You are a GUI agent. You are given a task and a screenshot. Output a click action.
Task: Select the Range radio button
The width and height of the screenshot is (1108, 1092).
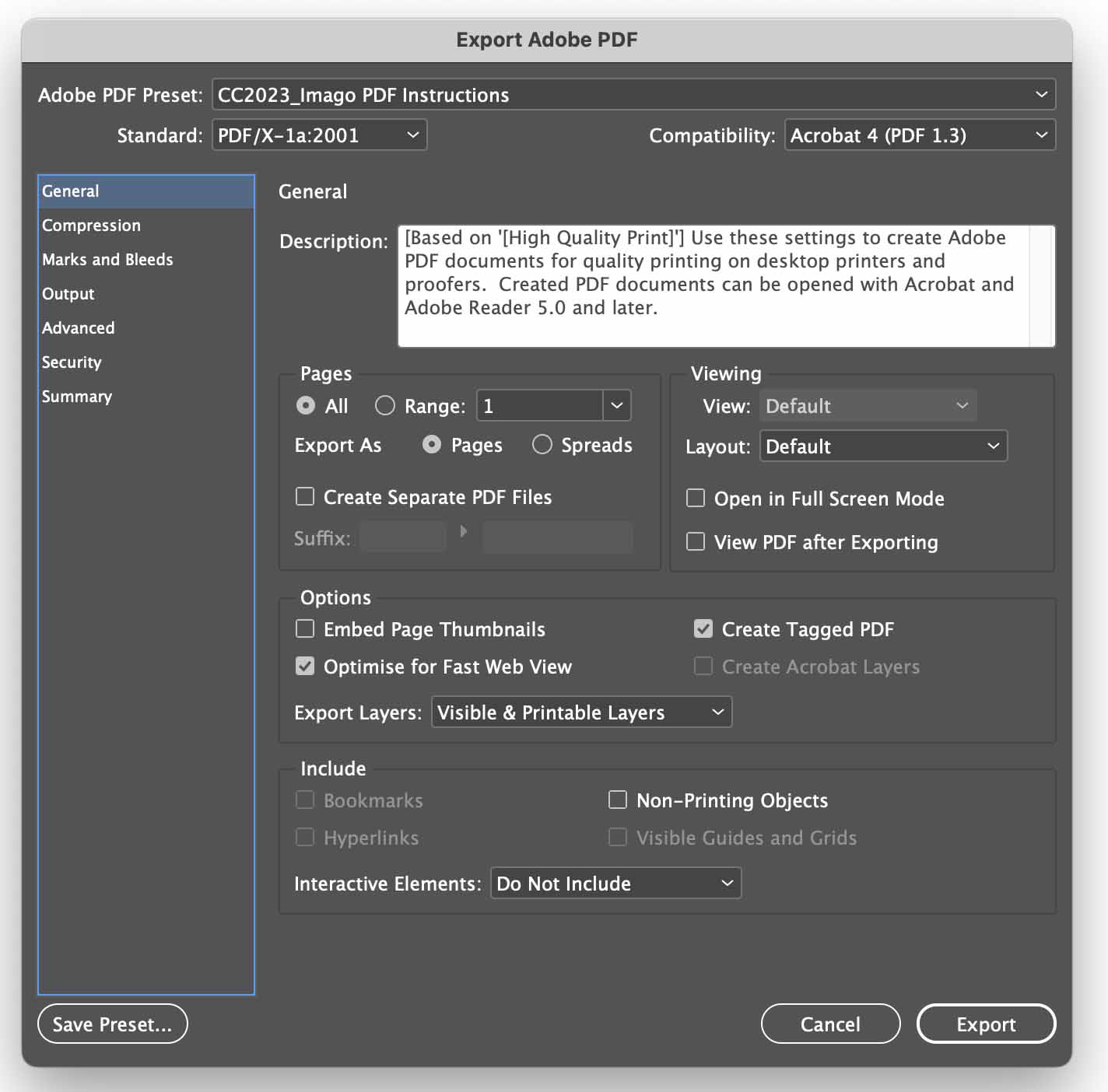click(385, 406)
